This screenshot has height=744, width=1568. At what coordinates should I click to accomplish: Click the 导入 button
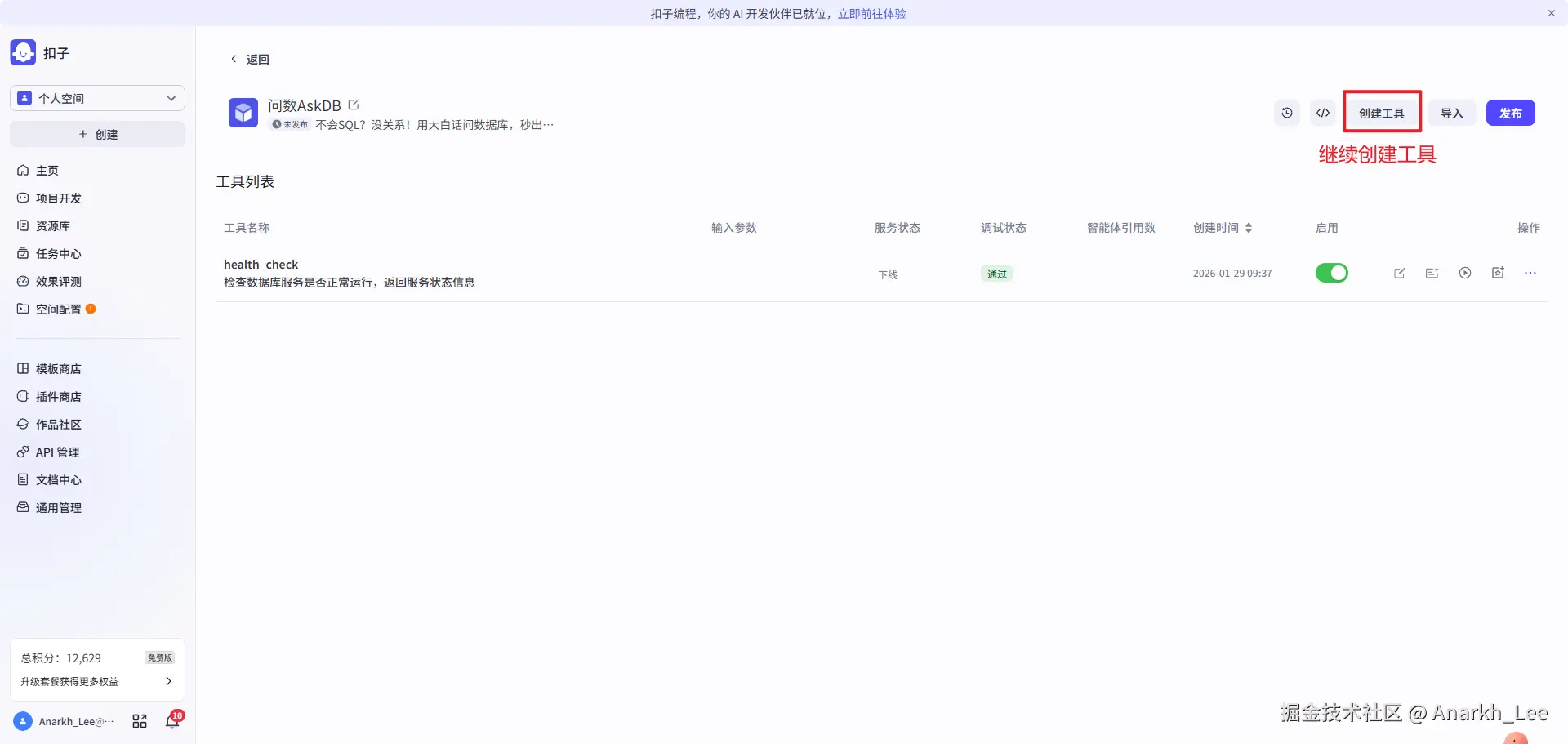tap(1452, 113)
